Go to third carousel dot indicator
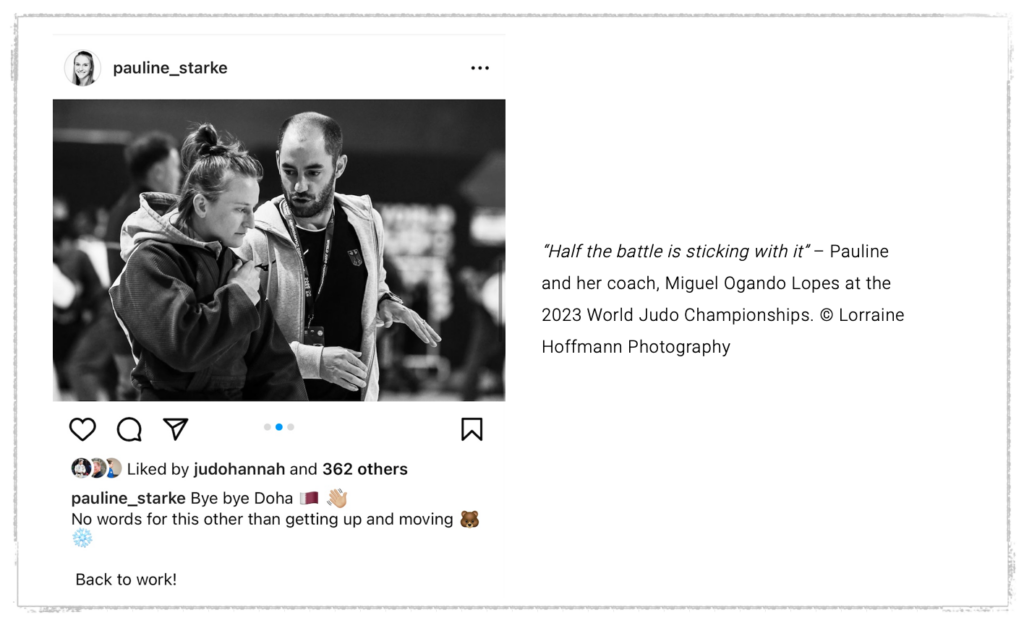1024x623 pixels. pos(291,427)
